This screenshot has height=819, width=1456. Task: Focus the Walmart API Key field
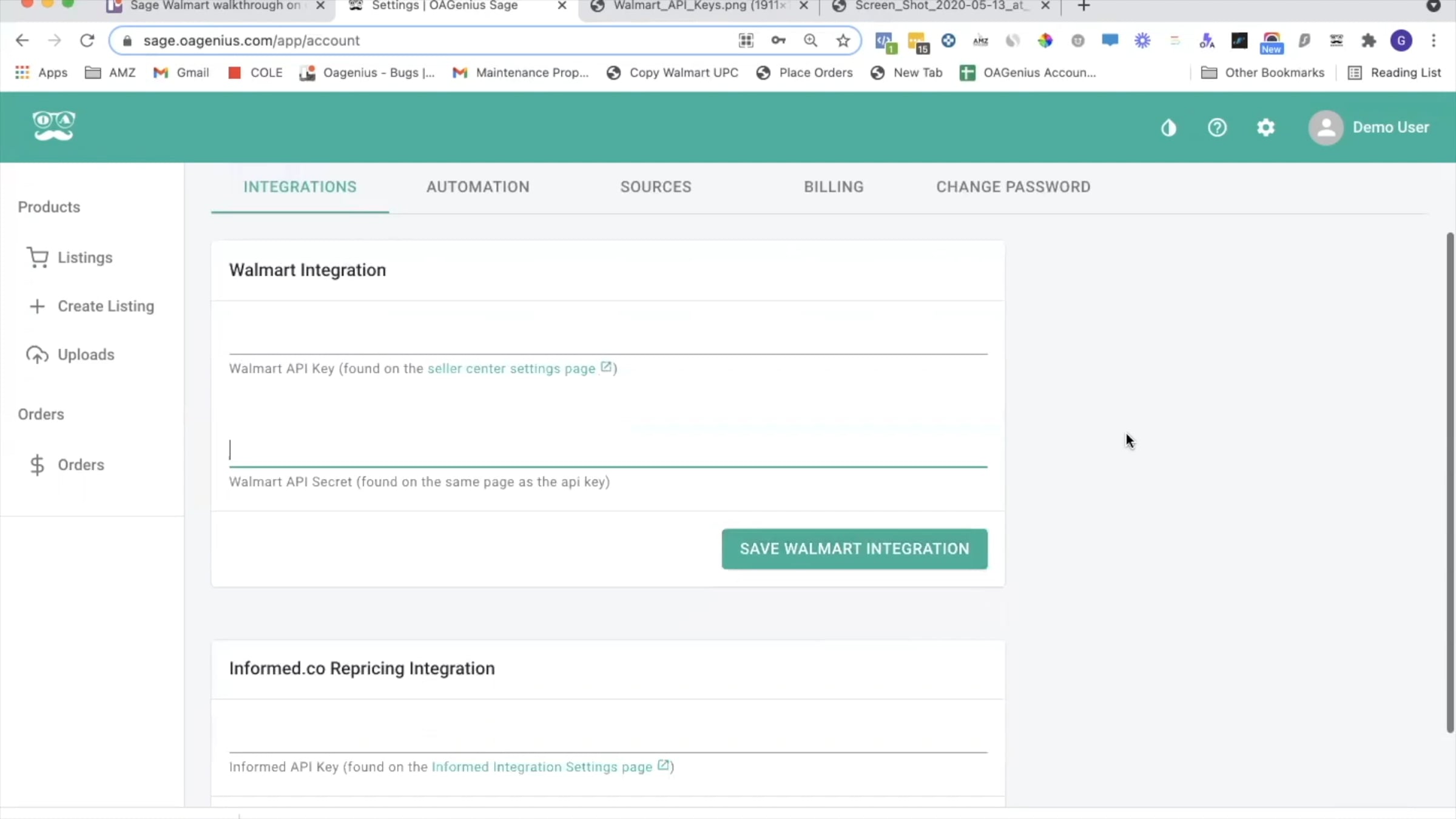tap(608, 339)
